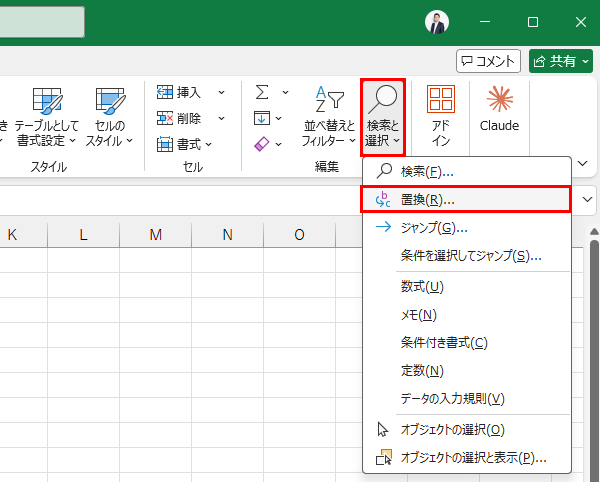Click the AutoSum sigma icon
The height and width of the screenshot is (482, 600).
[262, 92]
